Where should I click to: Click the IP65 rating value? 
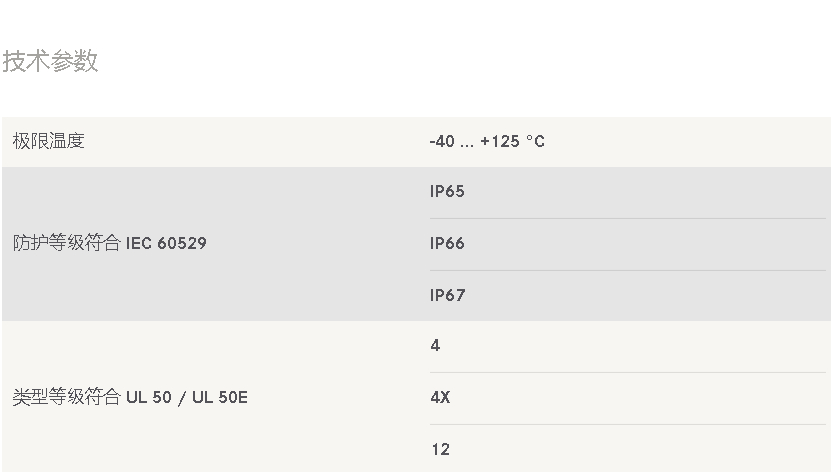[447, 191]
